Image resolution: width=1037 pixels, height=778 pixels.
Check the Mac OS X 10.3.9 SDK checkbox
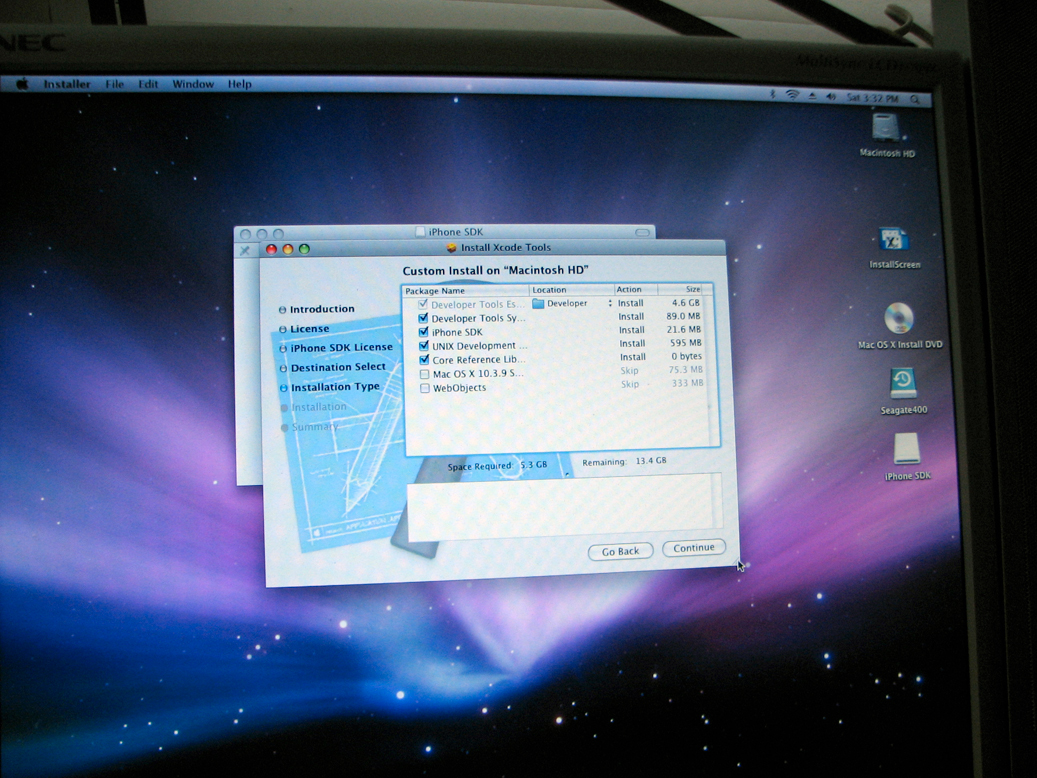pos(425,374)
